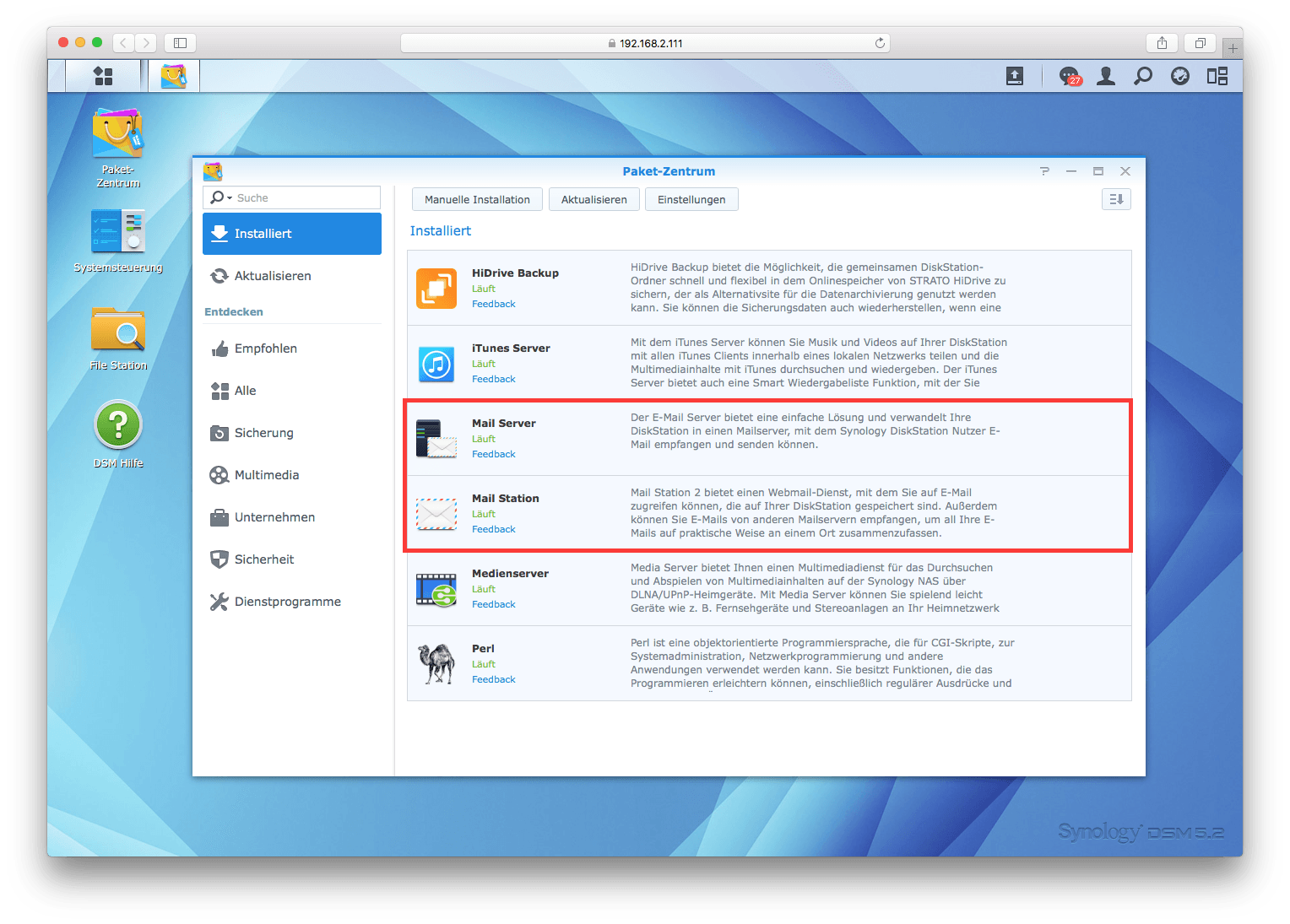Open Sicherheit category

click(292, 559)
